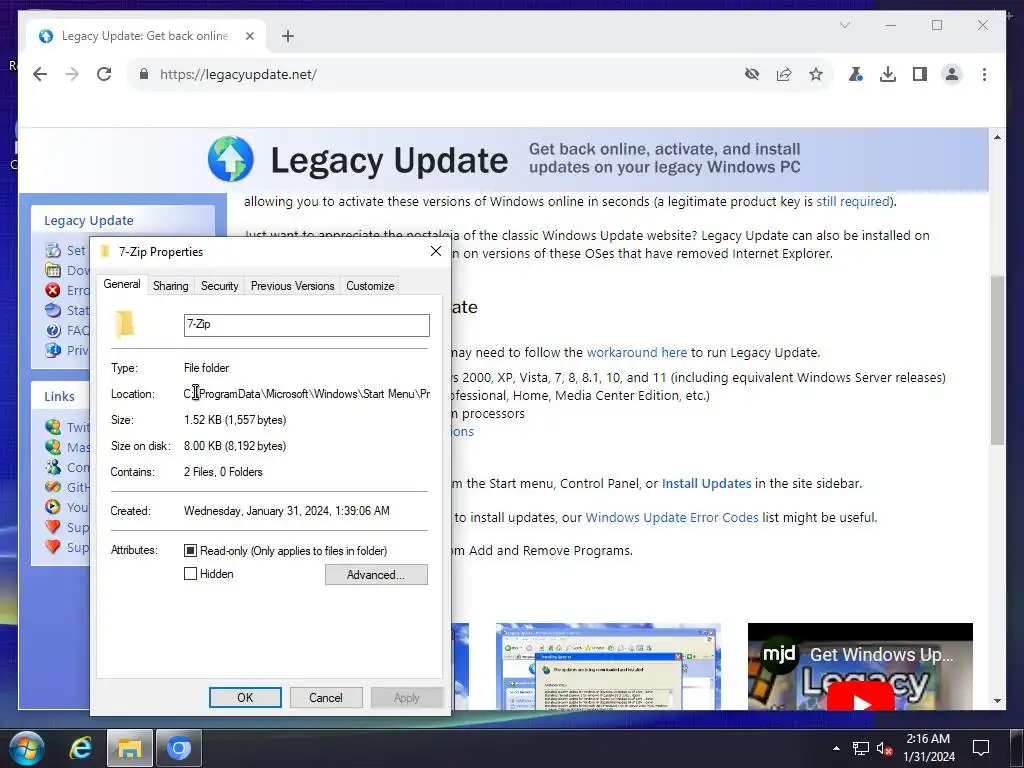Click the Status sidebar icon
This screenshot has height=768, width=1024.
pos(53,310)
